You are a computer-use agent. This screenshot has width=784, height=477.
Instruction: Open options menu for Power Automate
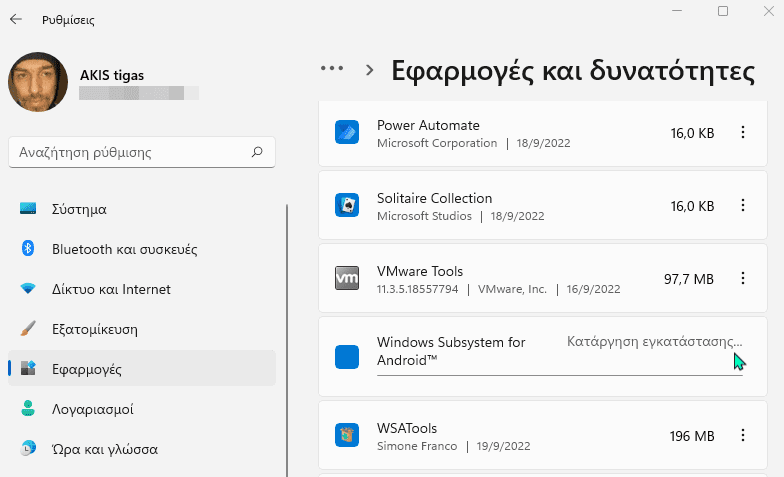pos(743,132)
